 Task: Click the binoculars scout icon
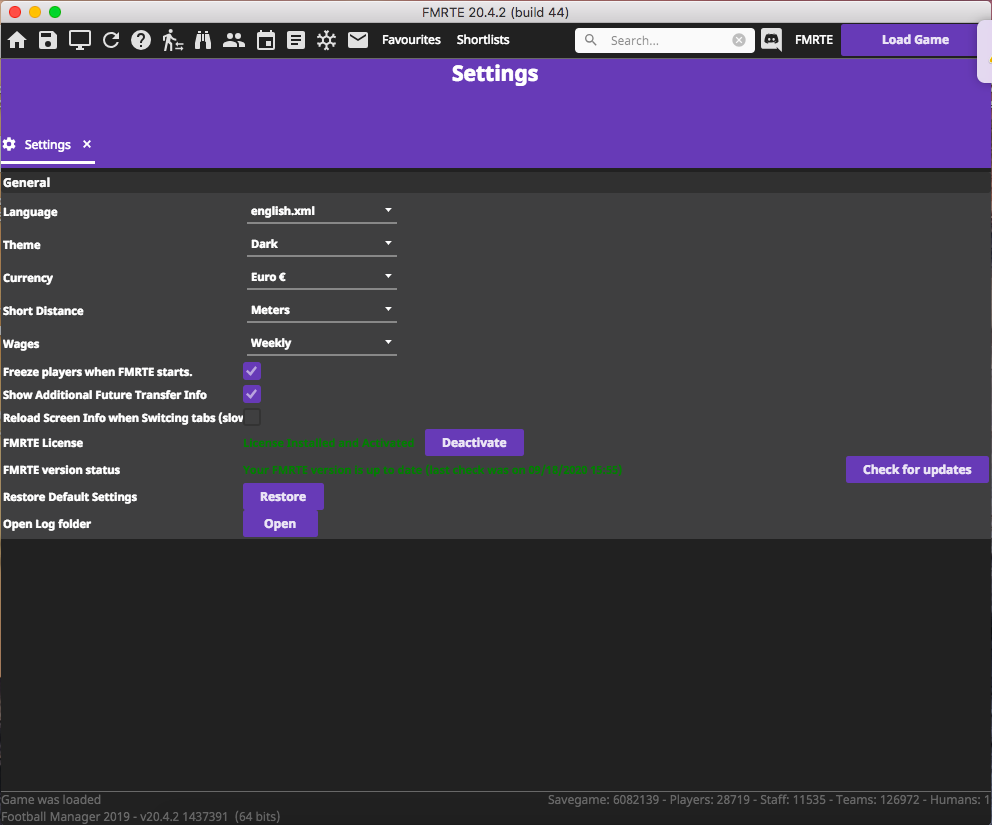coord(203,40)
